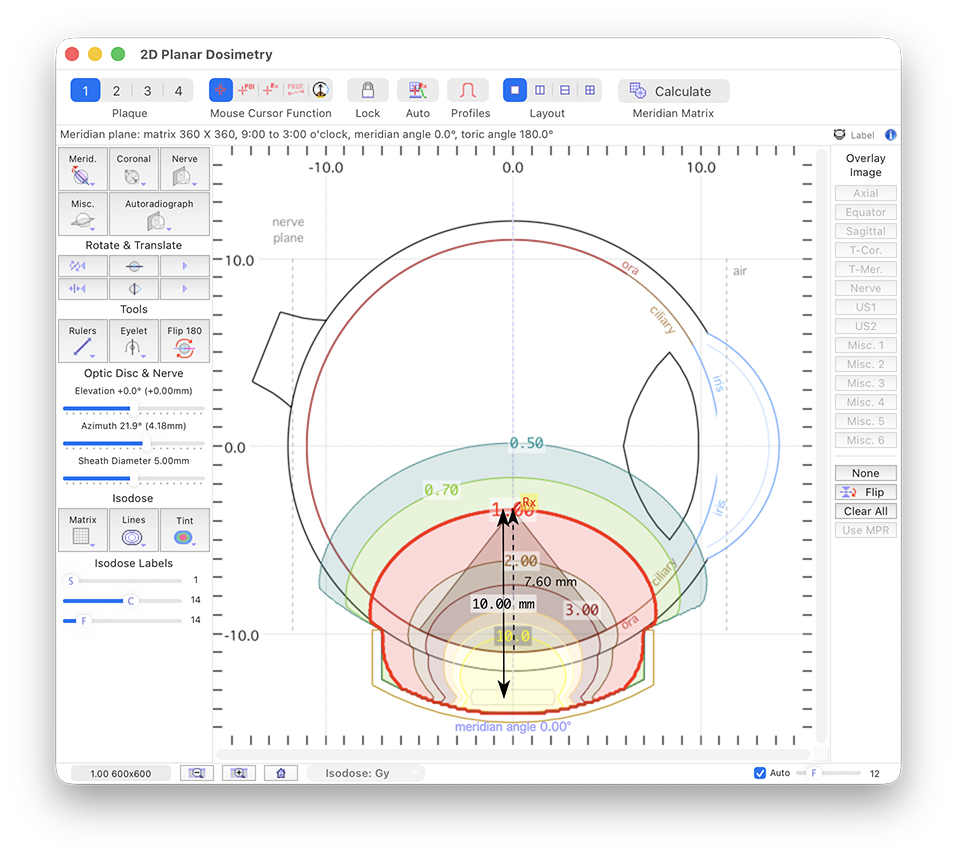This screenshot has width=957, height=858.
Task: Expand the Rulers tool menu
Action: coord(82,341)
